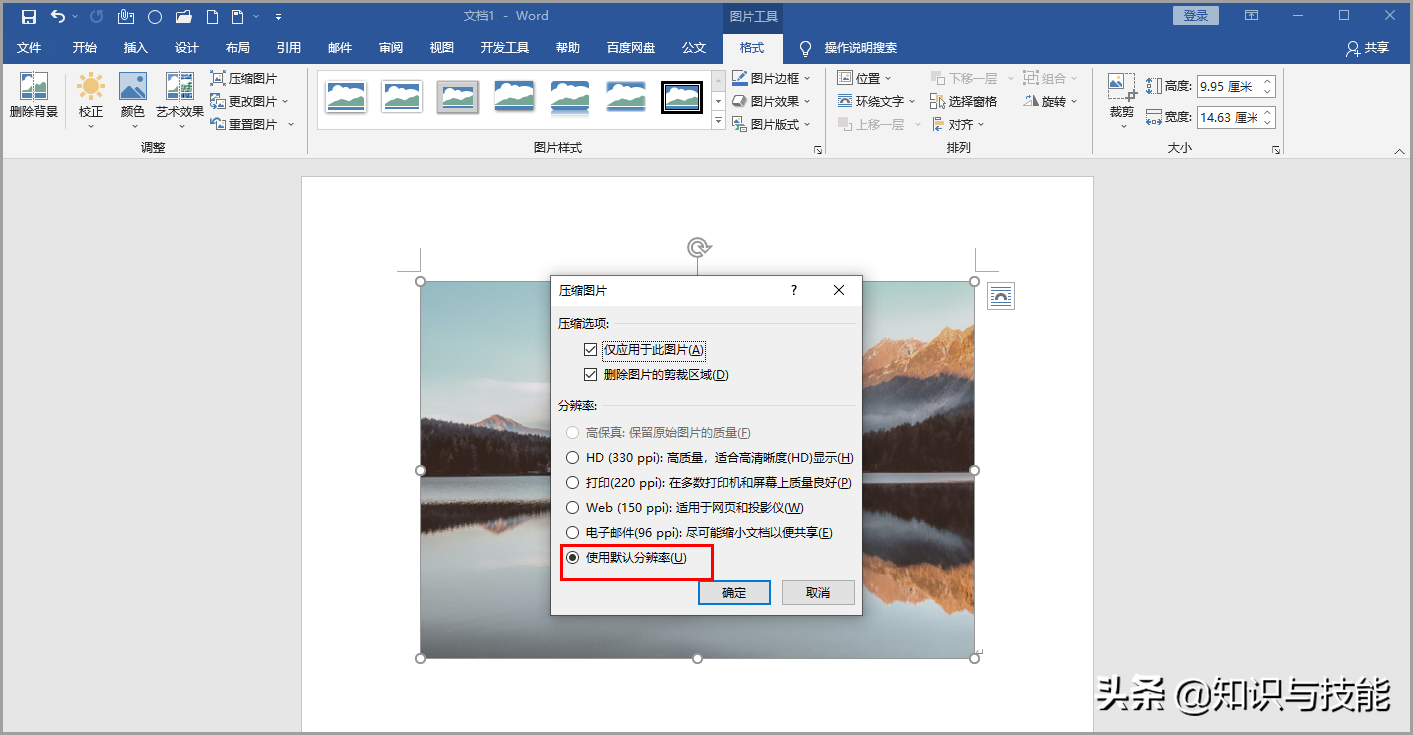Cancel the compress pictures dialog

click(818, 592)
